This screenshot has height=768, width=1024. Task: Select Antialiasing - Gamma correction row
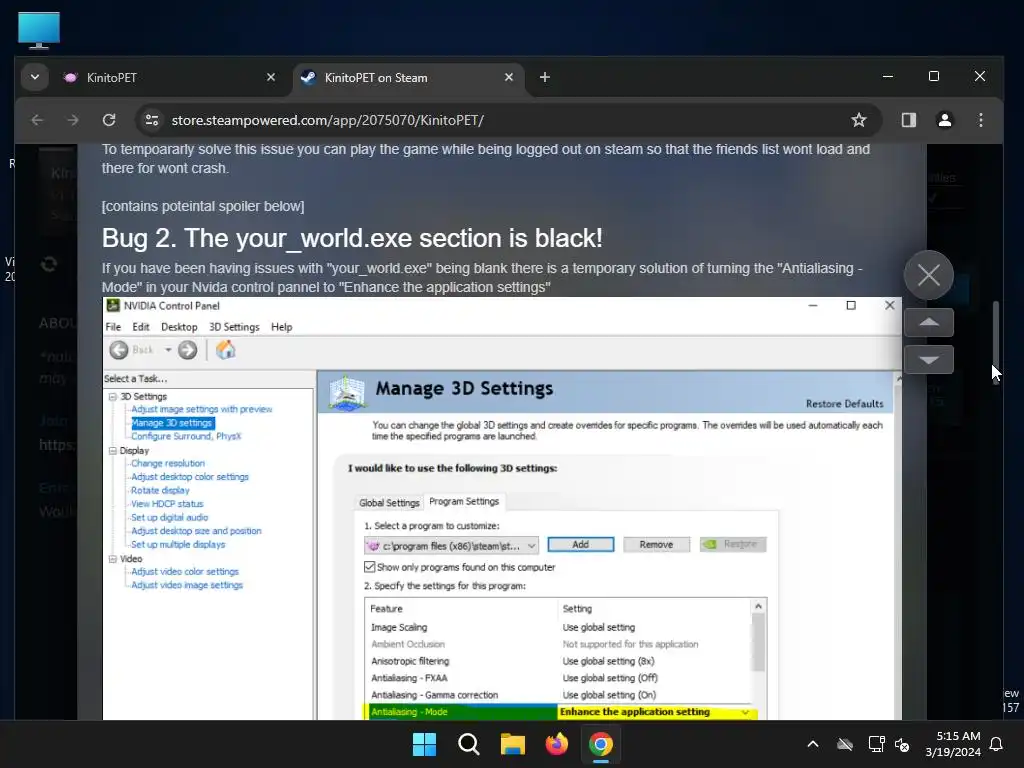click(560, 696)
